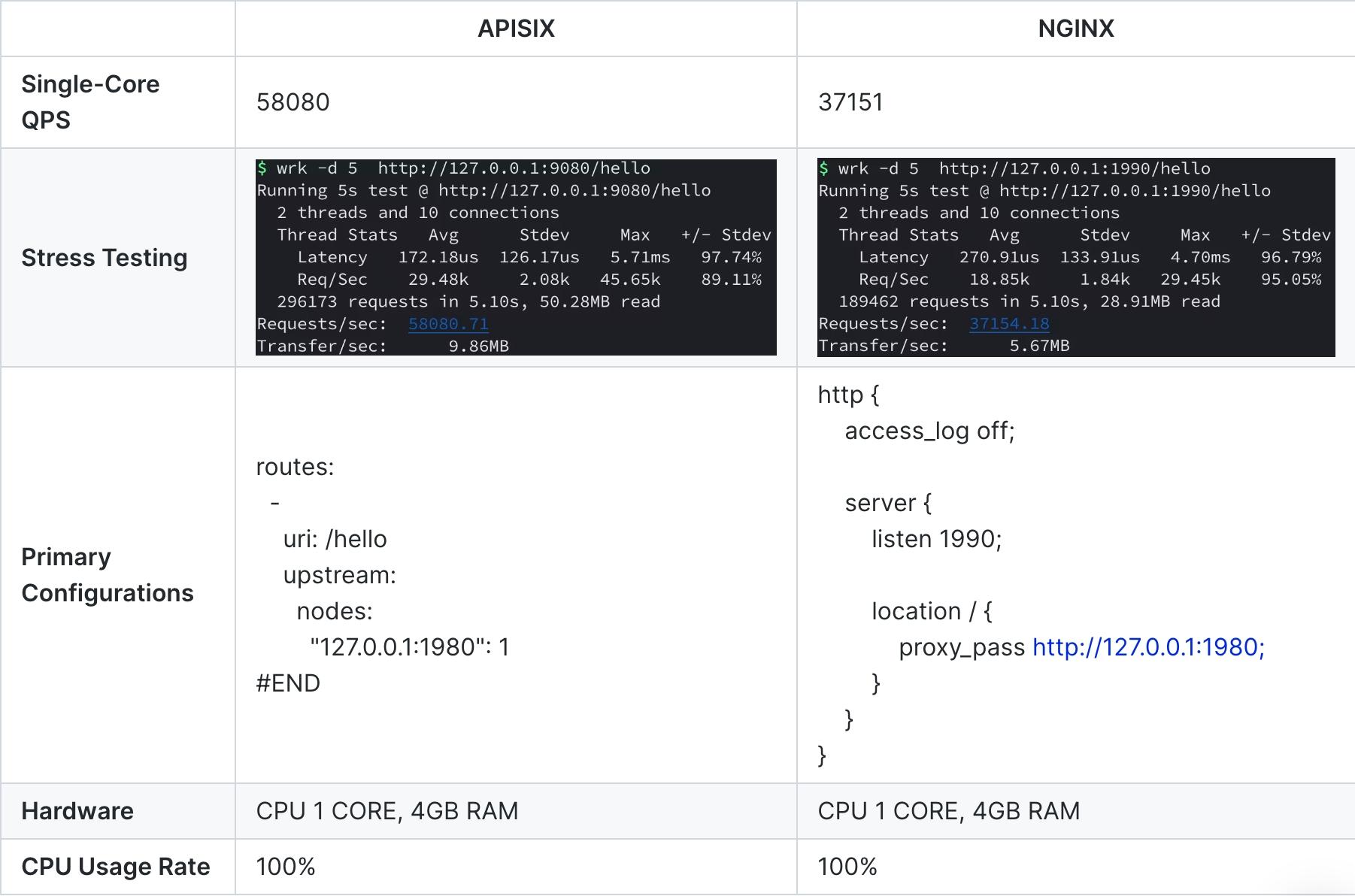Select the NGINX QPS value 37151
The image size is (1355, 896).
click(x=851, y=101)
